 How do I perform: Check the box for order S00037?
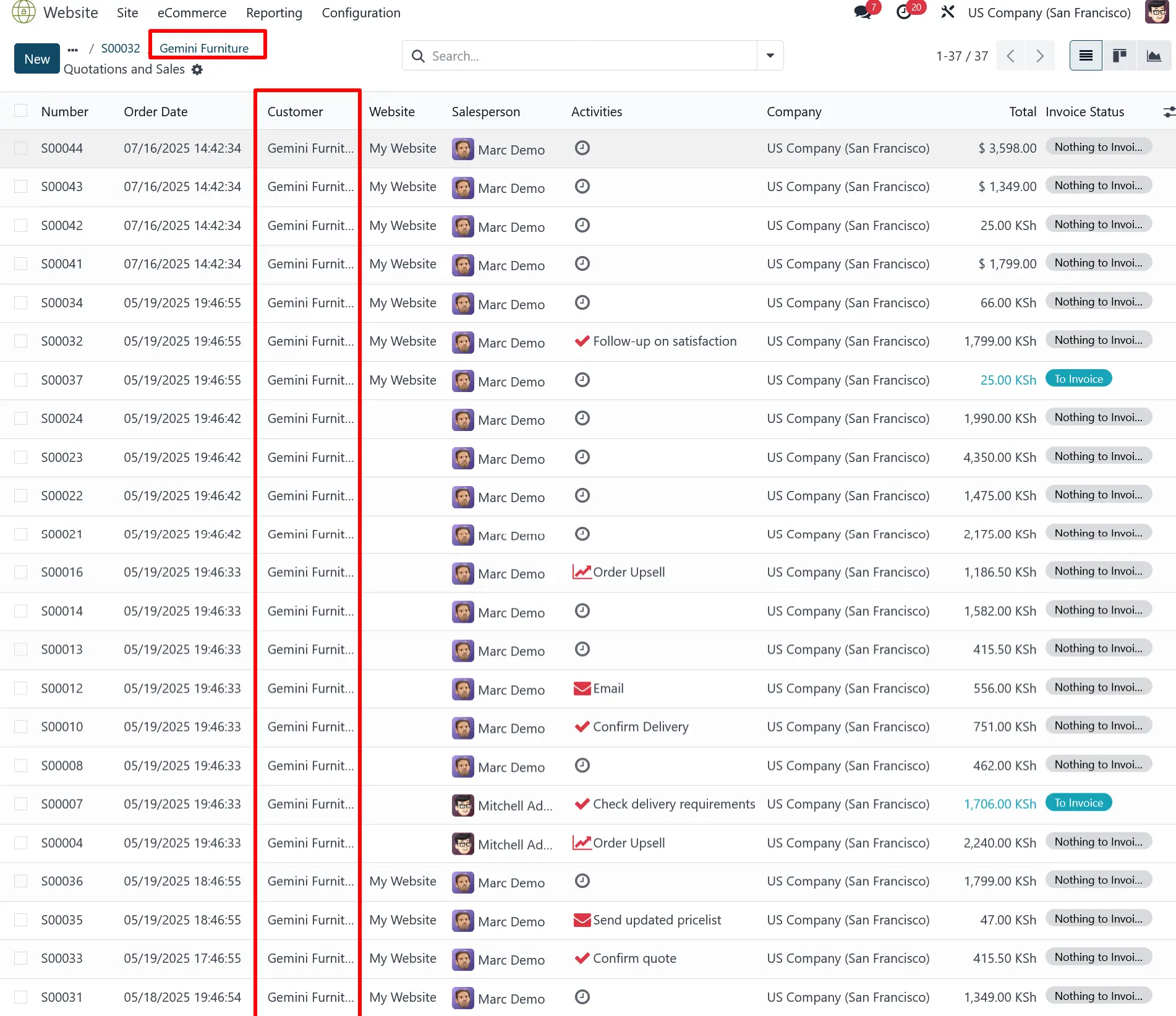tap(21, 380)
